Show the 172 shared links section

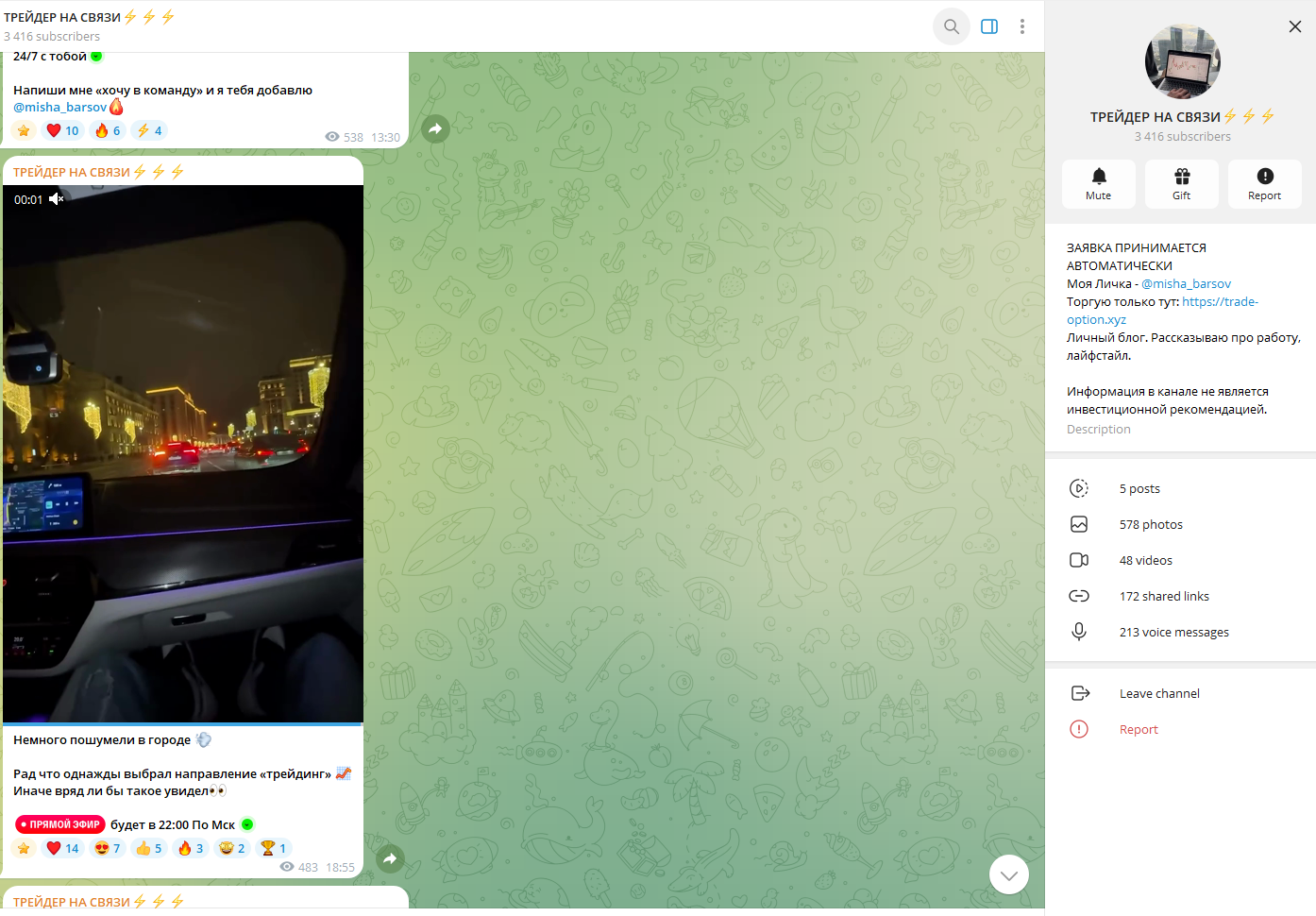click(1180, 596)
